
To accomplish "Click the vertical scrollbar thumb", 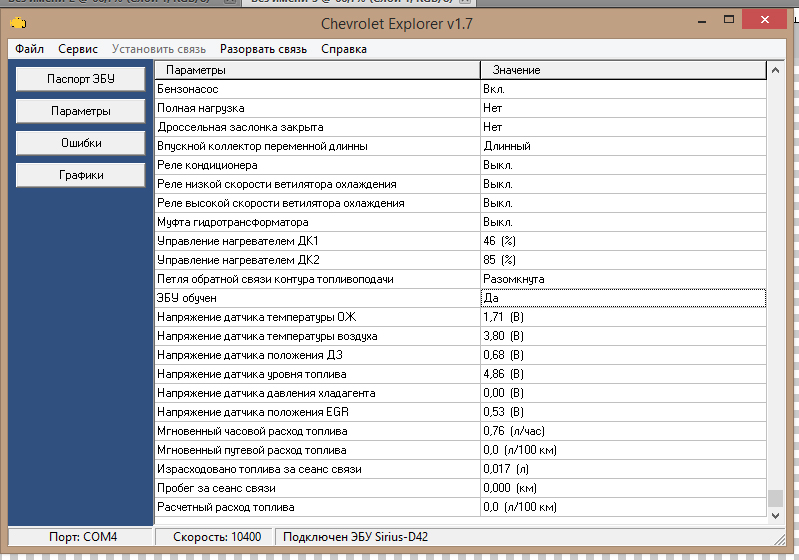I will click(x=775, y=498).
